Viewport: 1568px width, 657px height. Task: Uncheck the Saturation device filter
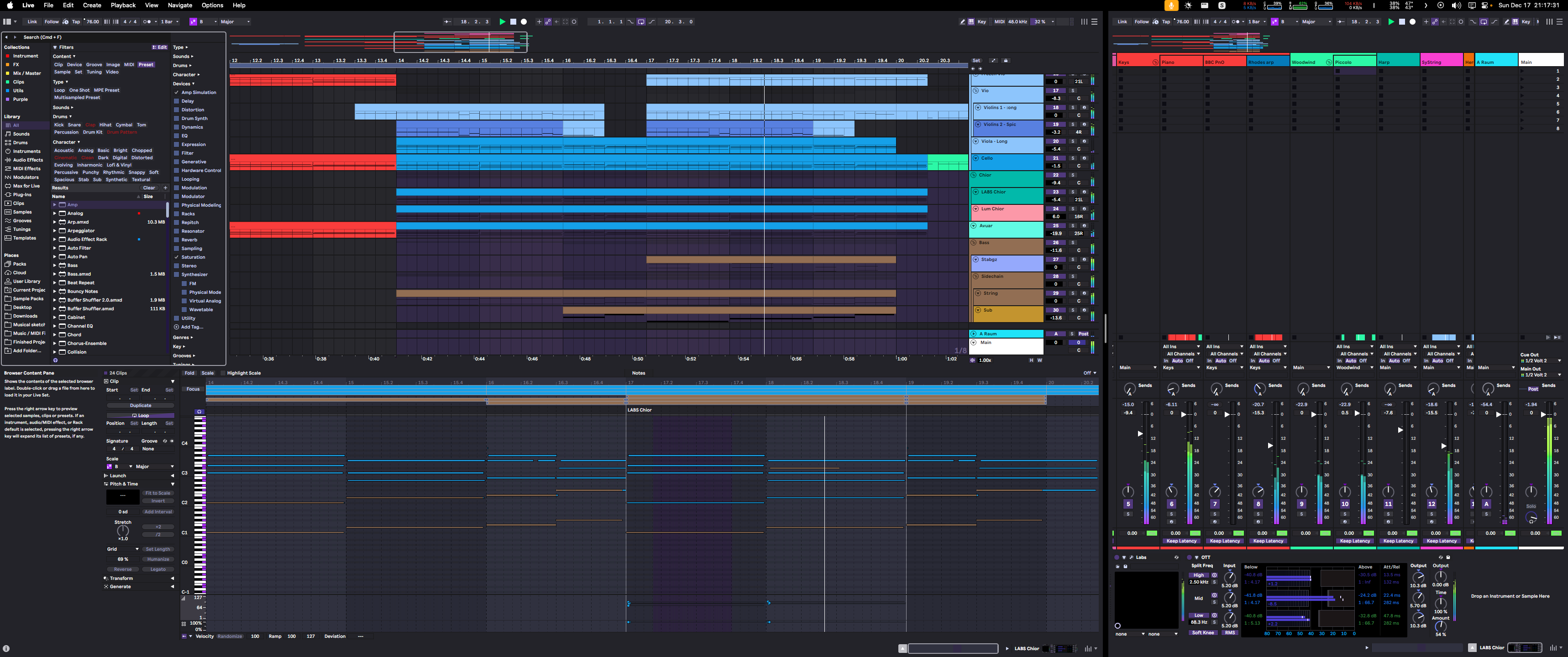tap(177, 257)
